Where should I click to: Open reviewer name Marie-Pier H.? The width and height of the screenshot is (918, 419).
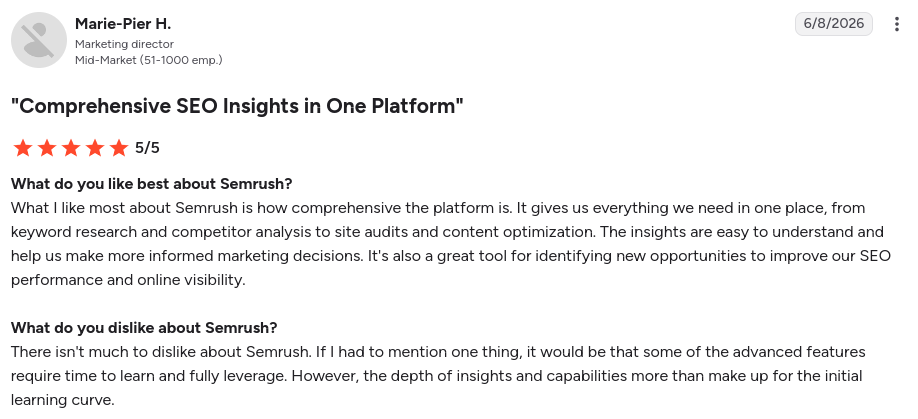(123, 24)
